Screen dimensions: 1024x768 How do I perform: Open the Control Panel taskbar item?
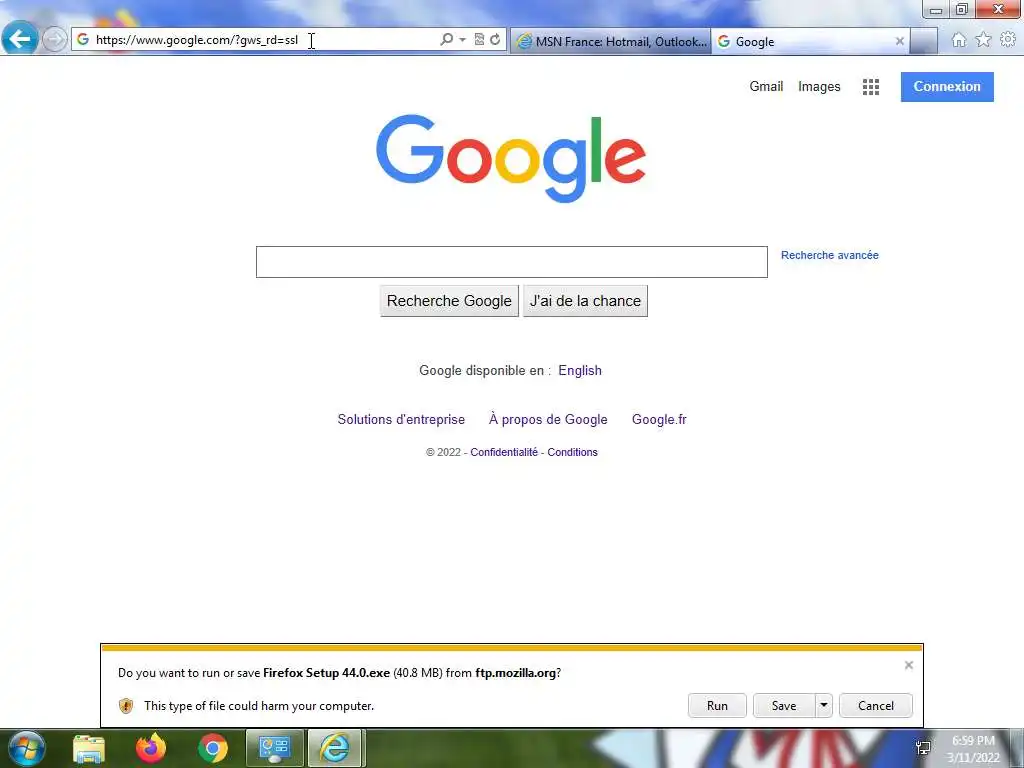[274, 748]
